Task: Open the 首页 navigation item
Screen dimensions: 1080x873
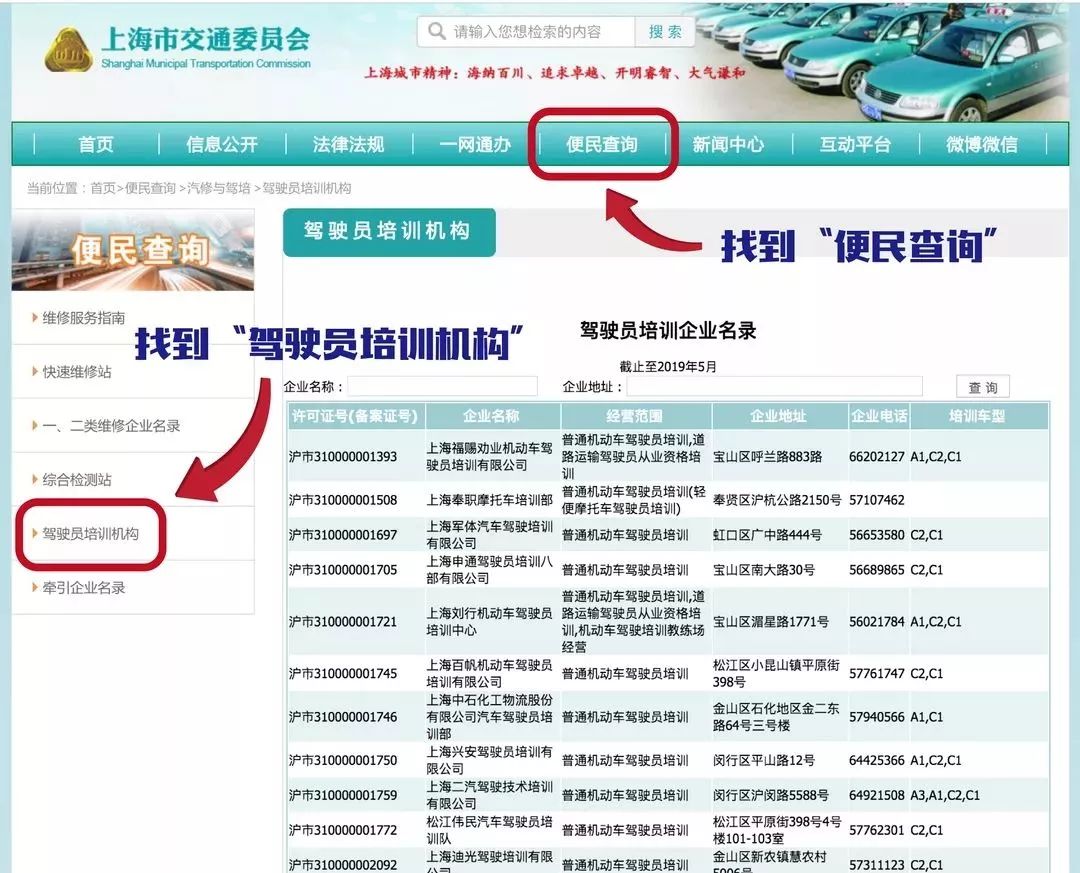Action: coord(94,144)
